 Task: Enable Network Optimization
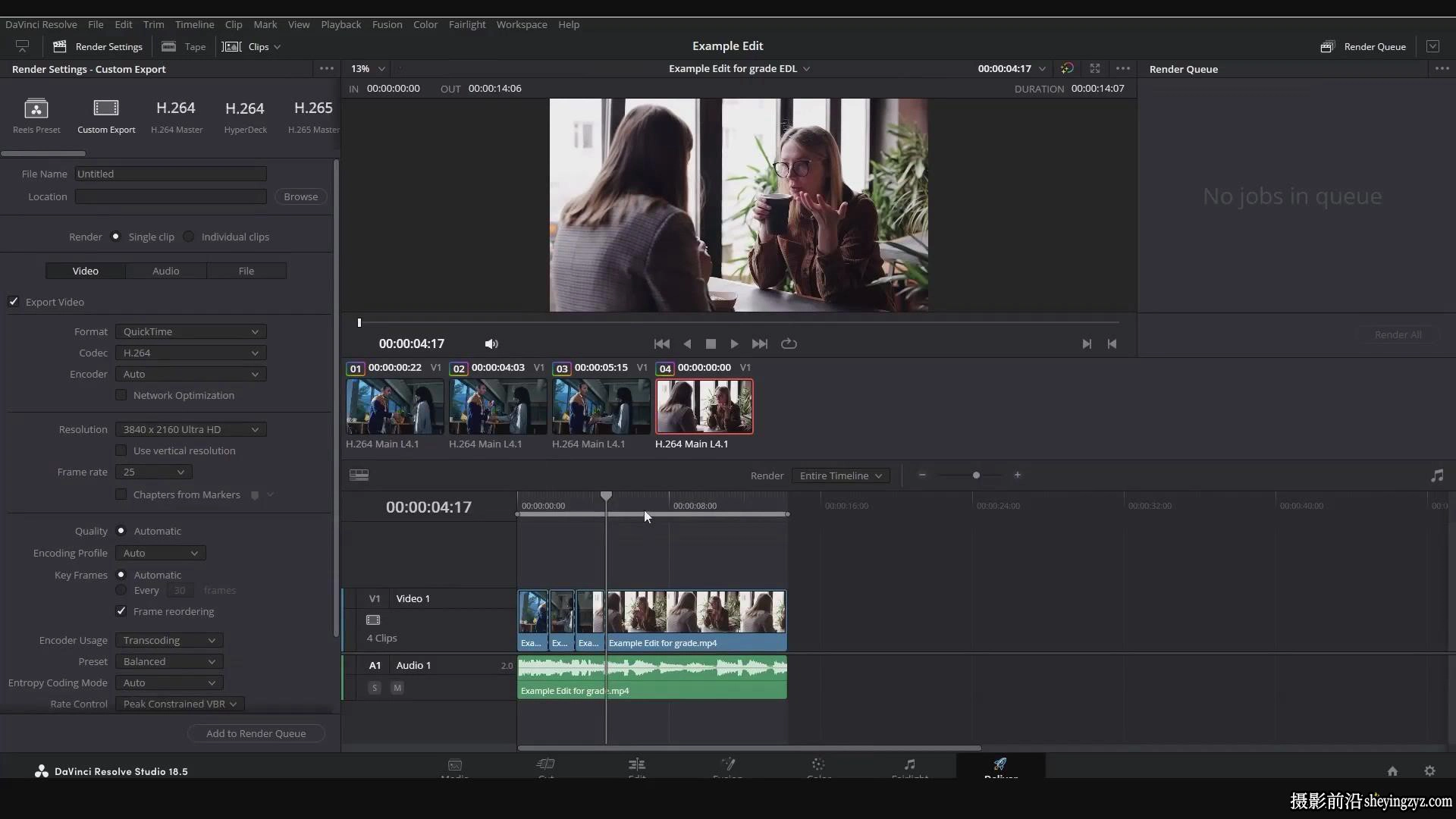click(121, 395)
